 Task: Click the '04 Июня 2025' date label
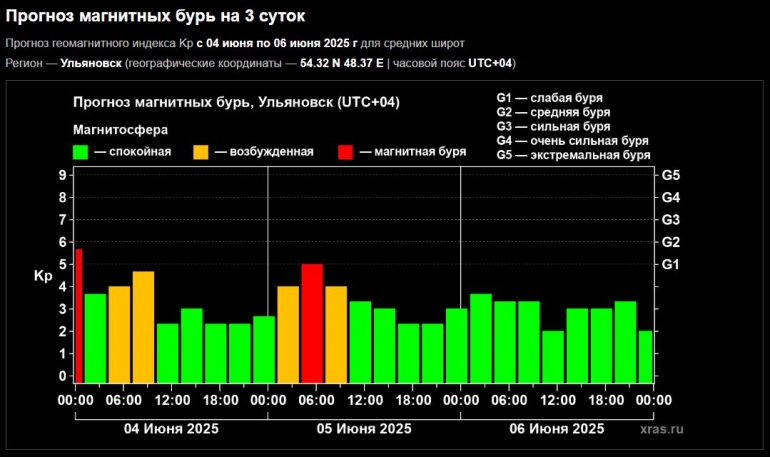point(171,428)
